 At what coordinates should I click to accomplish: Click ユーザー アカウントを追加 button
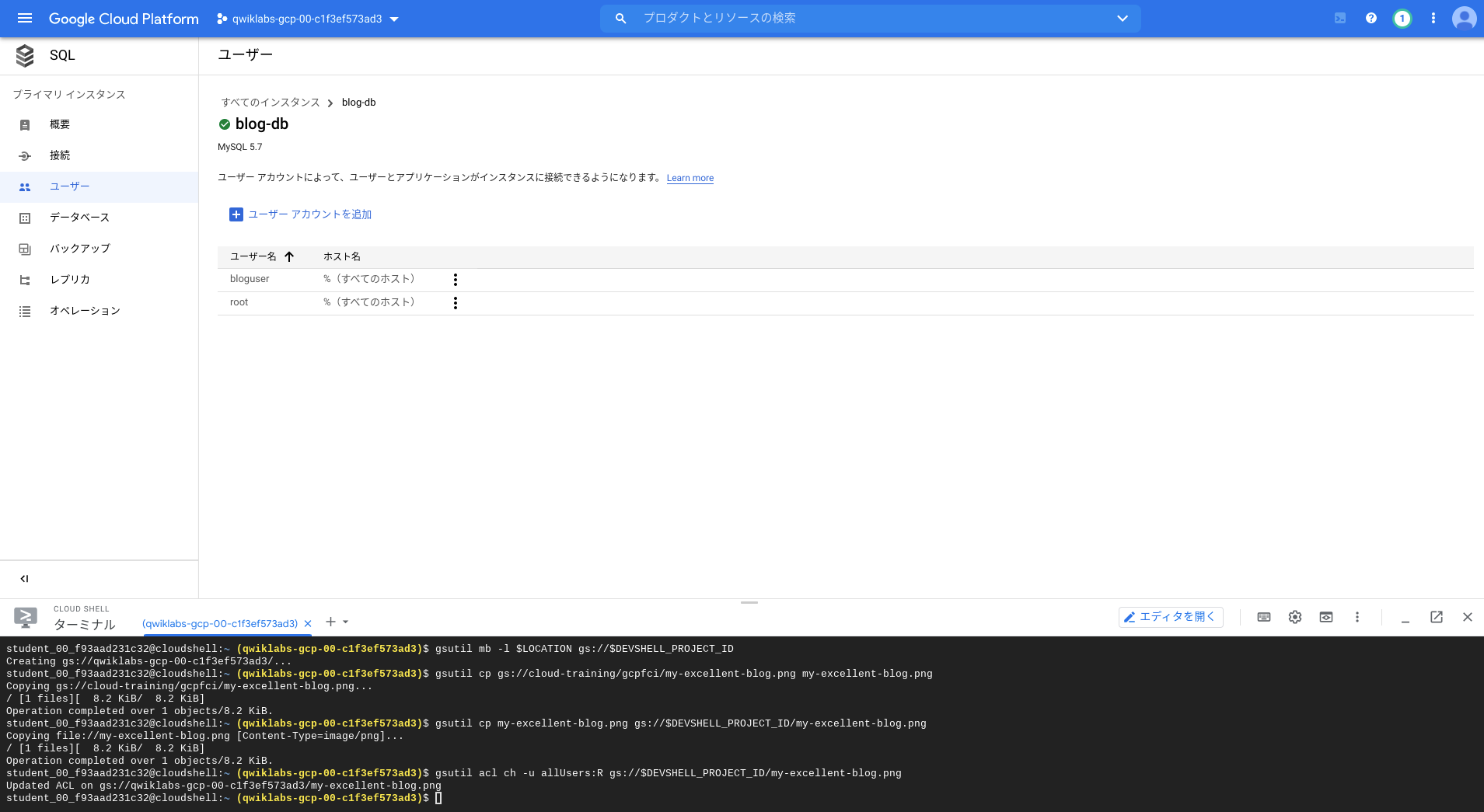point(301,214)
